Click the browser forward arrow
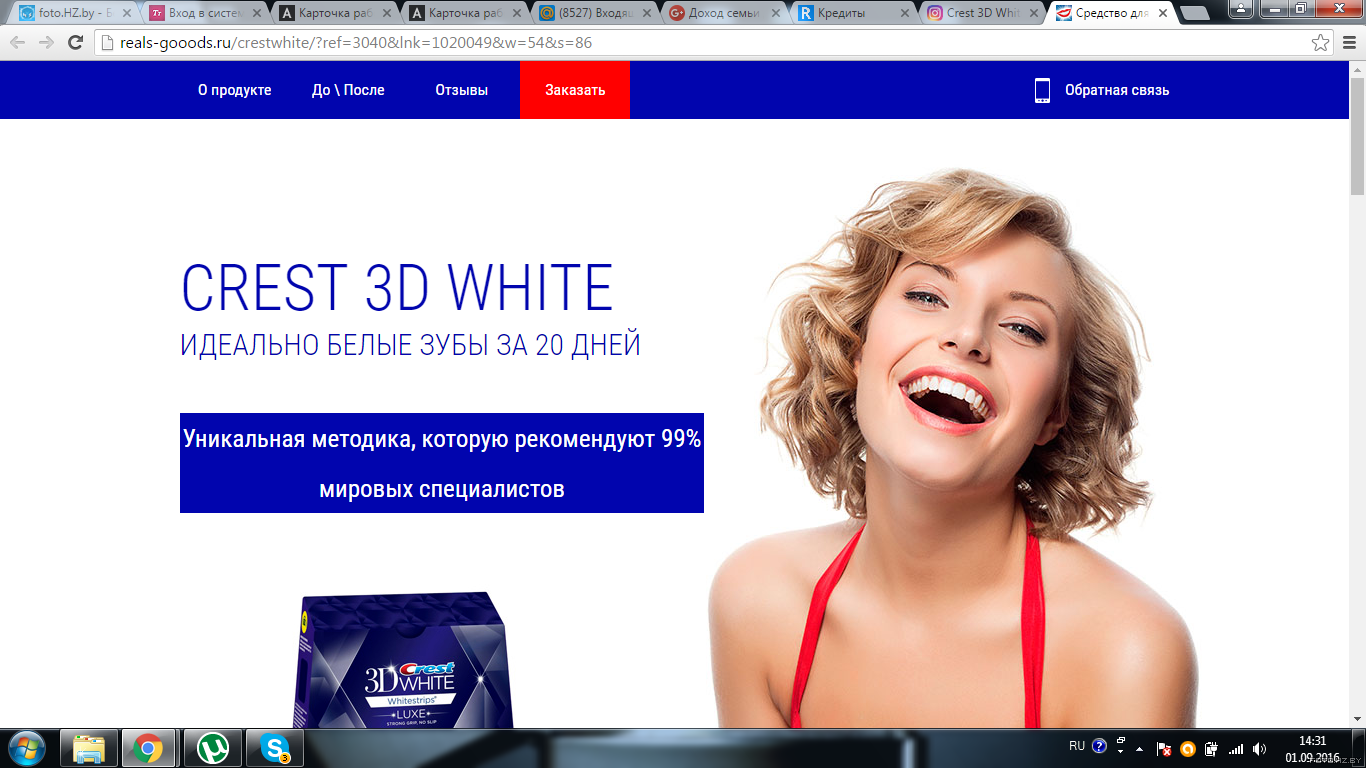This screenshot has height=768, width=1366. pos(46,43)
